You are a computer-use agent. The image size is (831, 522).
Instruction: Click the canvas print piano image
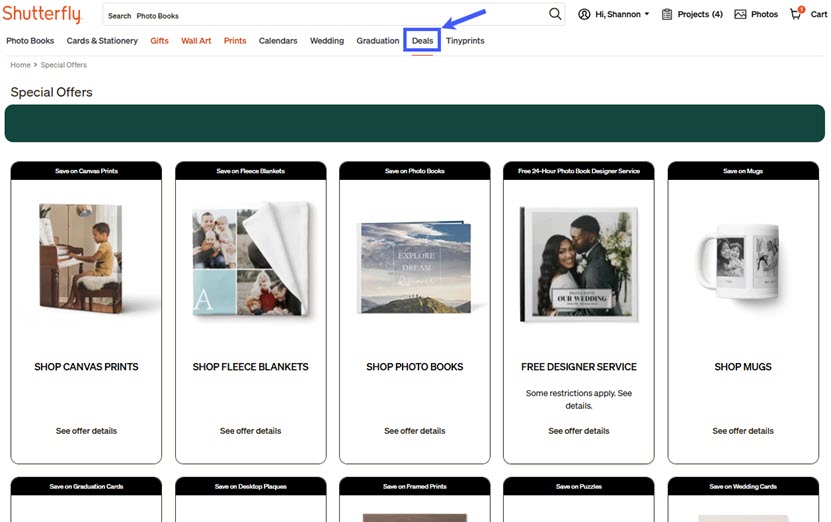[81, 259]
